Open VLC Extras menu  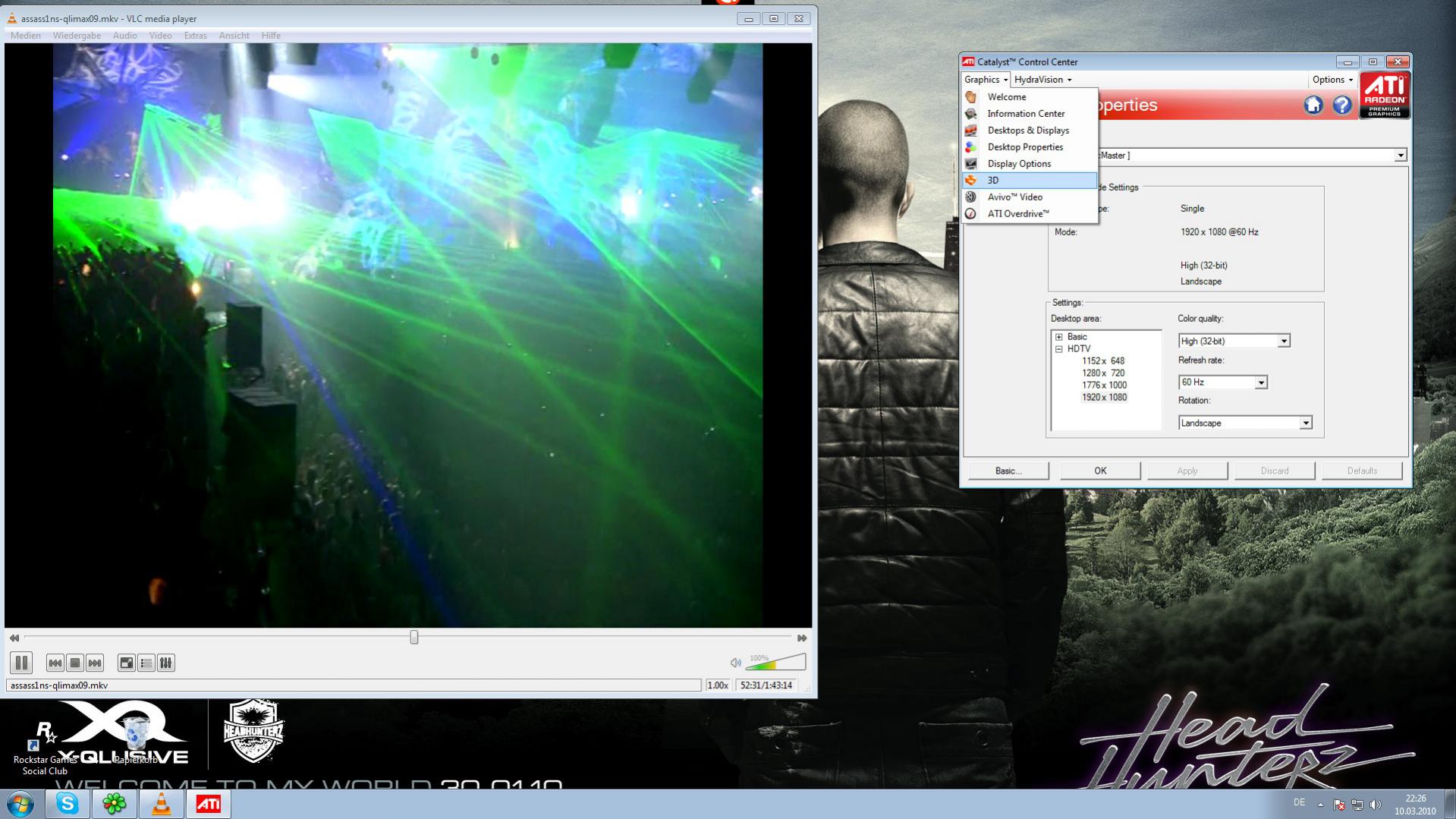pos(195,36)
